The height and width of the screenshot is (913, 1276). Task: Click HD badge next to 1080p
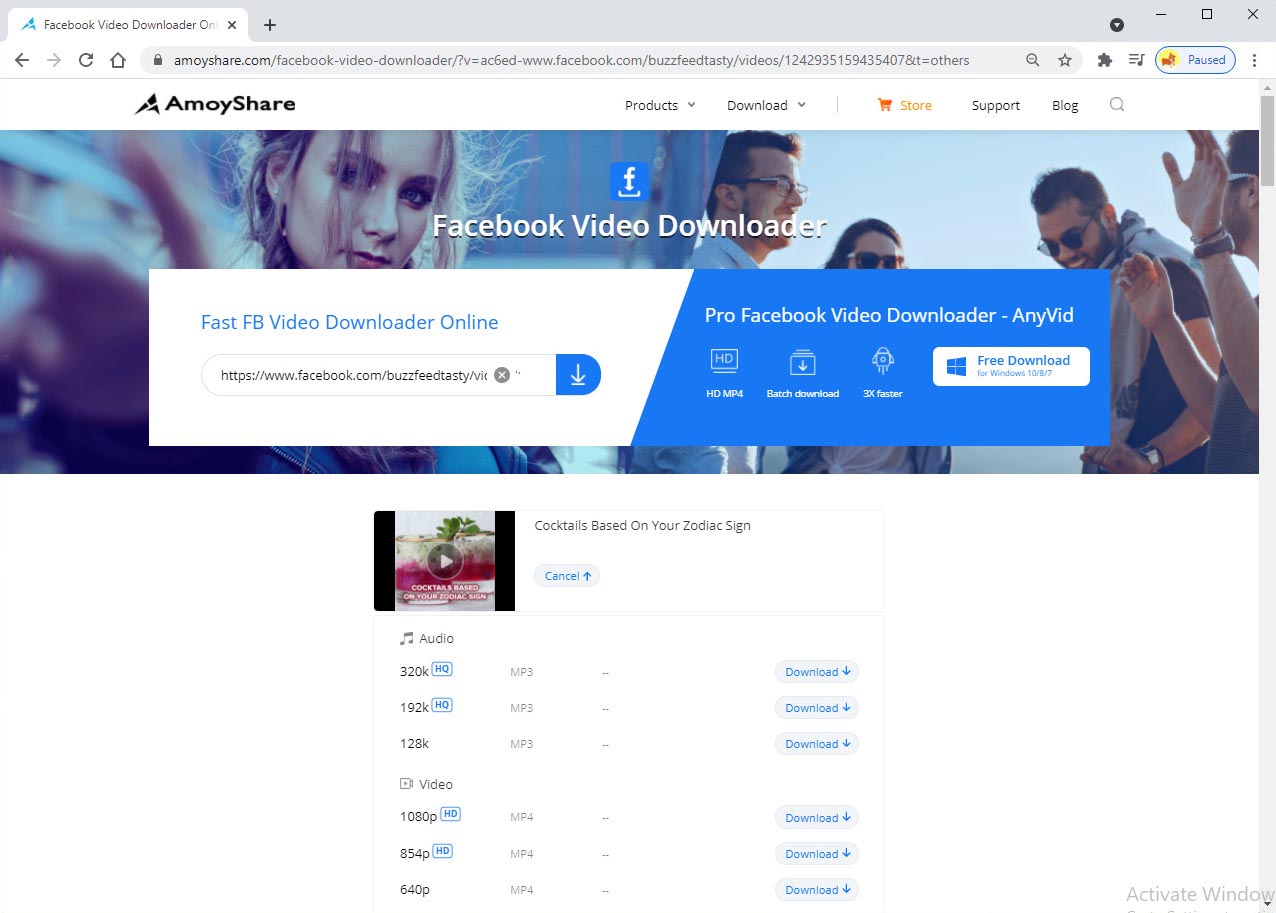click(450, 814)
